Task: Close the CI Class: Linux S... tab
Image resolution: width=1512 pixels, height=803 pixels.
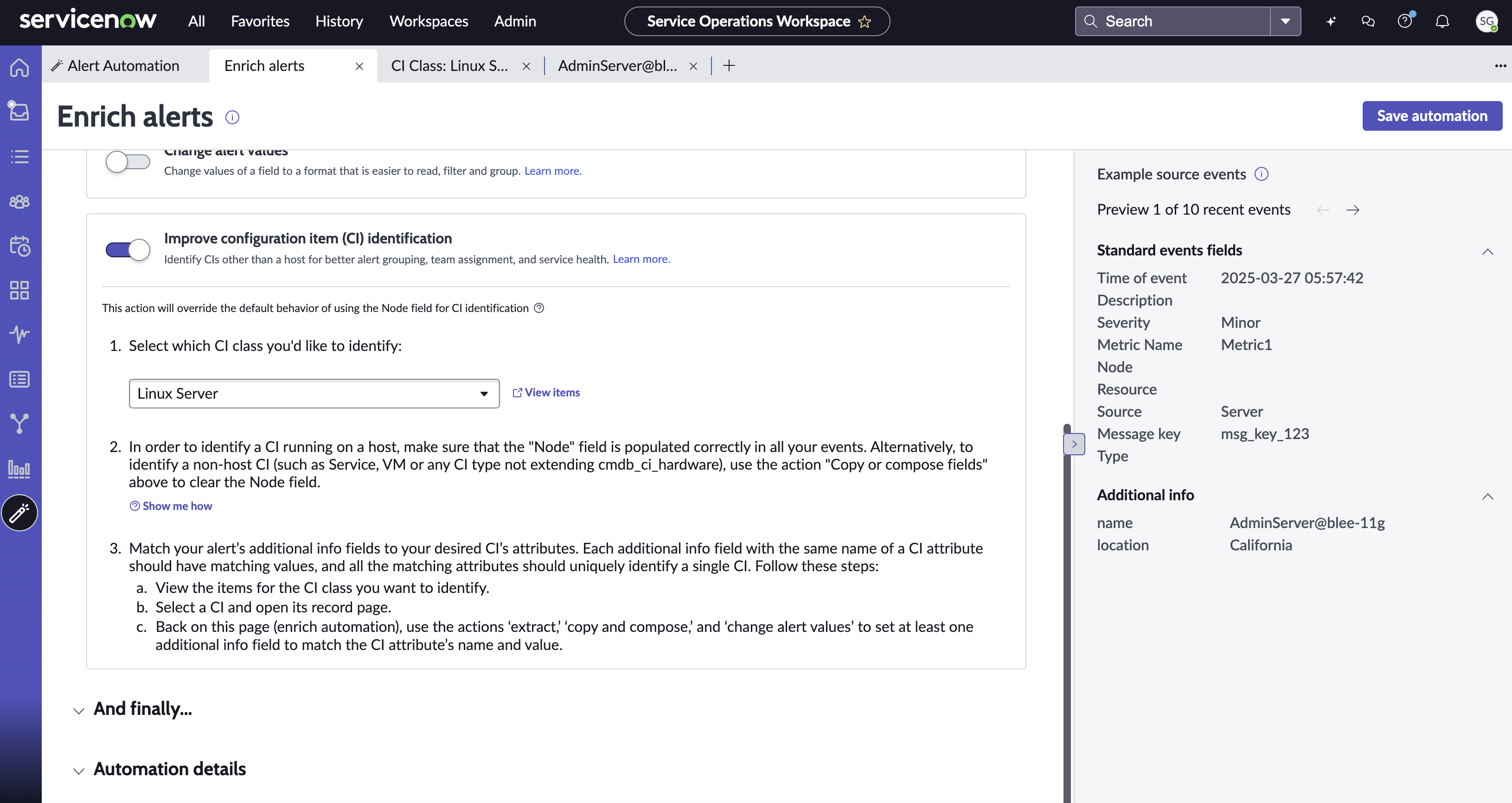Action: [x=526, y=66]
